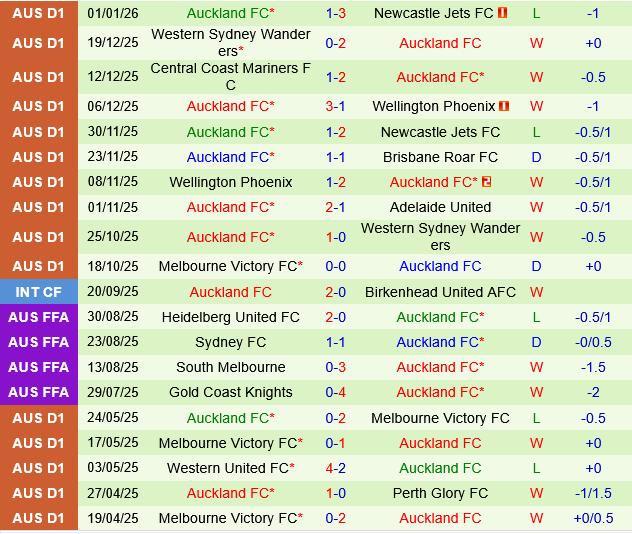Open Brisbane Roar FC team link
The height and width of the screenshot is (534, 632).
pyautogui.click(x=440, y=157)
